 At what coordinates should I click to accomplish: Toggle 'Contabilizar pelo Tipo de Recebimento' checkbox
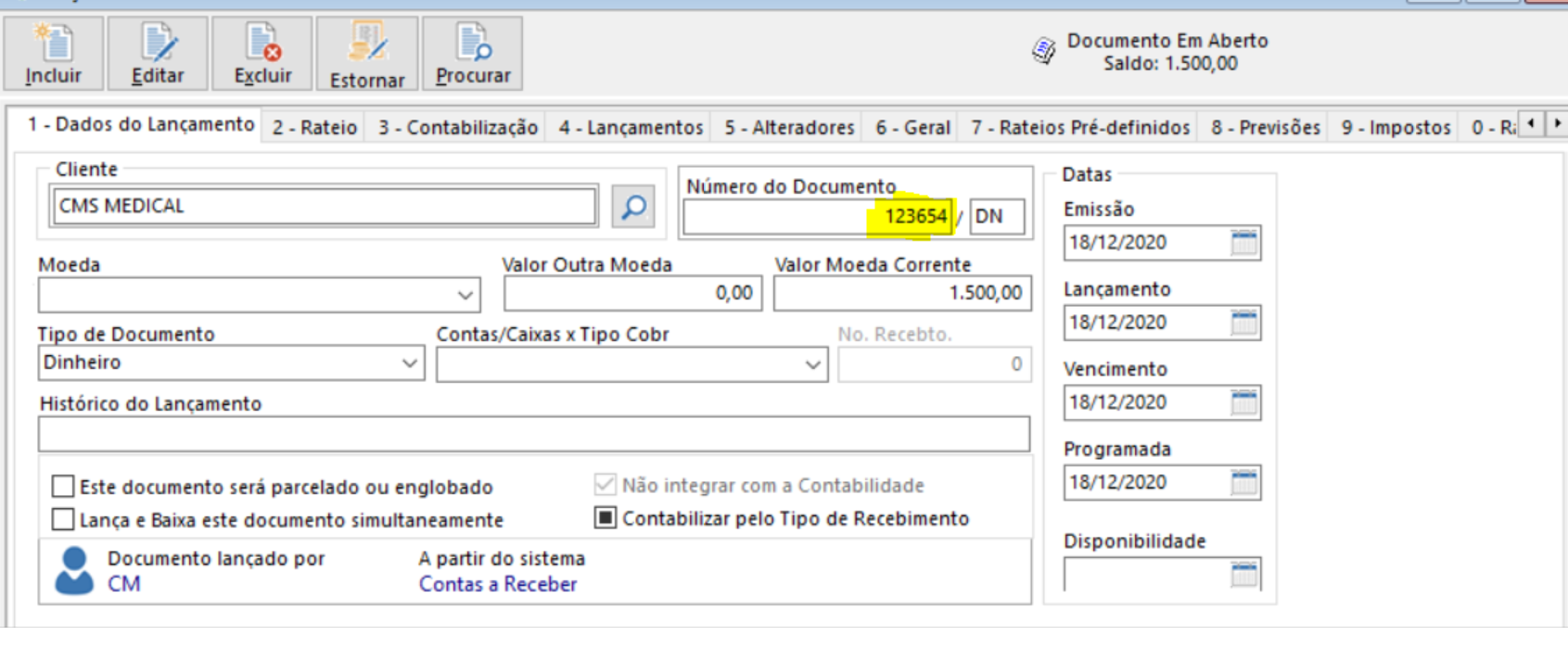pyautogui.click(x=606, y=517)
